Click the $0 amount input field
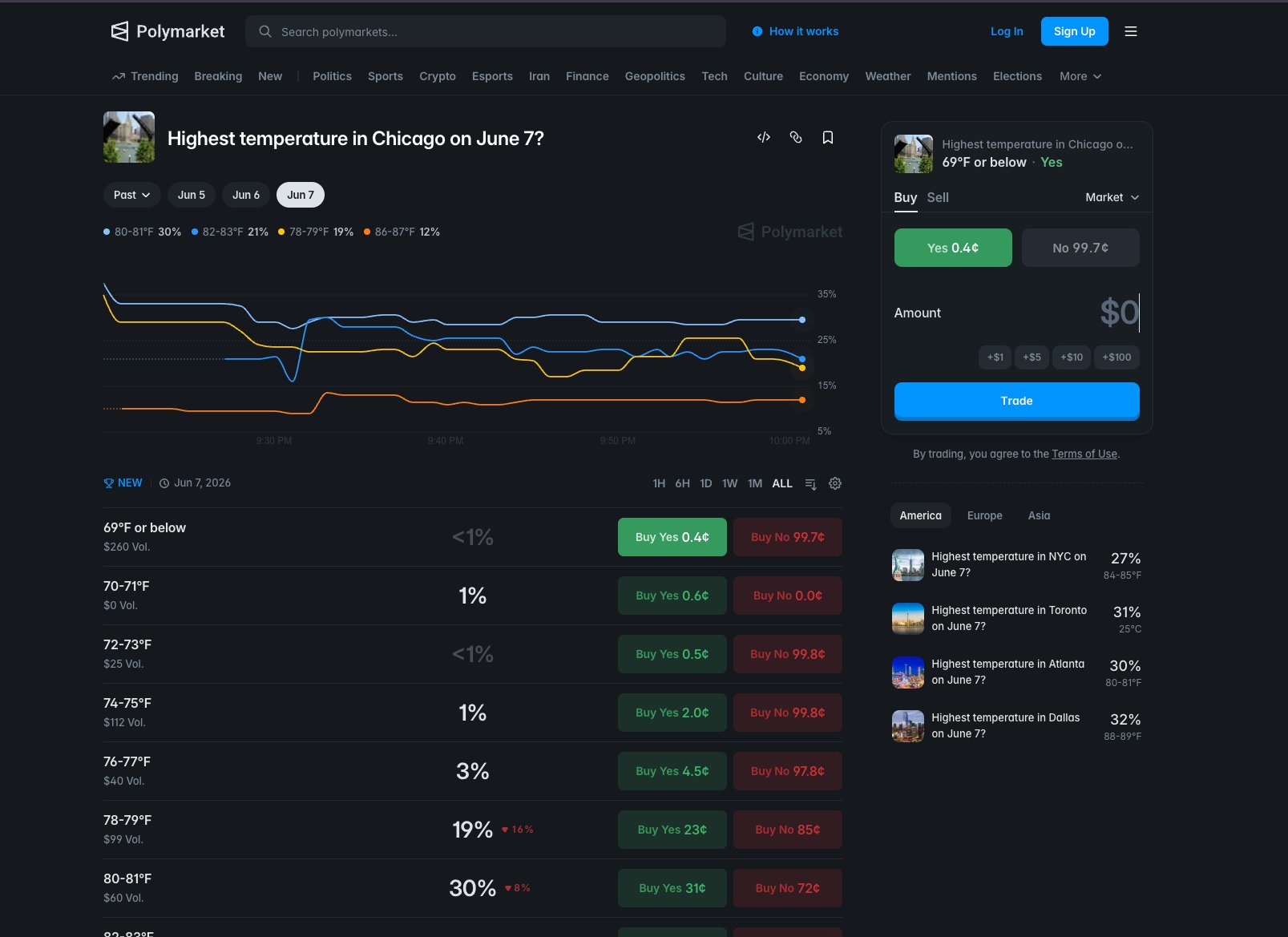Image resolution: width=1288 pixels, height=937 pixels. pyautogui.click(x=1119, y=313)
